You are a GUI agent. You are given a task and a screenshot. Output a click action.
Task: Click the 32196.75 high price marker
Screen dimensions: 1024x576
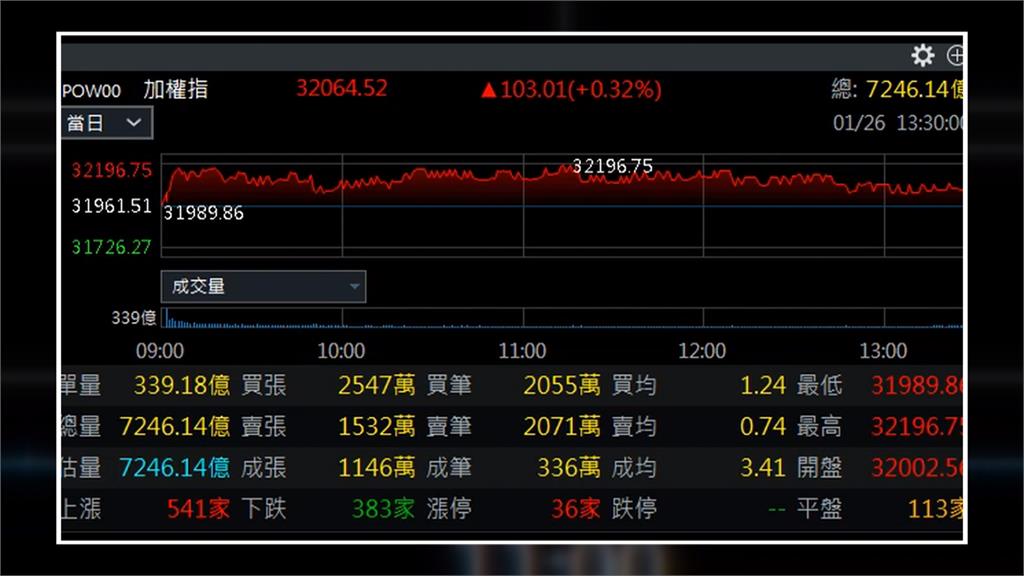[612, 166]
